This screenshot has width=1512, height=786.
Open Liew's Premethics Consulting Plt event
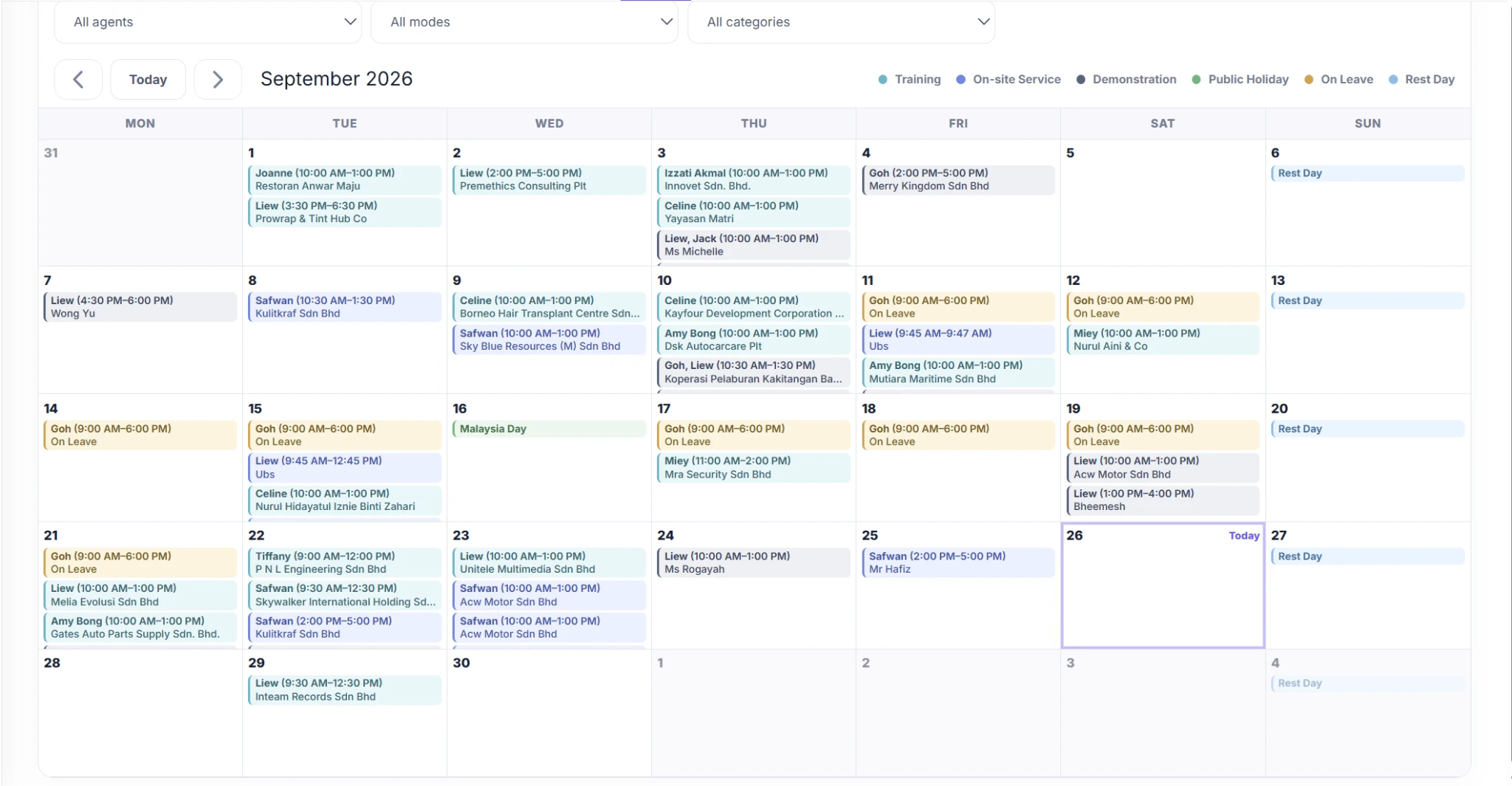(549, 179)
